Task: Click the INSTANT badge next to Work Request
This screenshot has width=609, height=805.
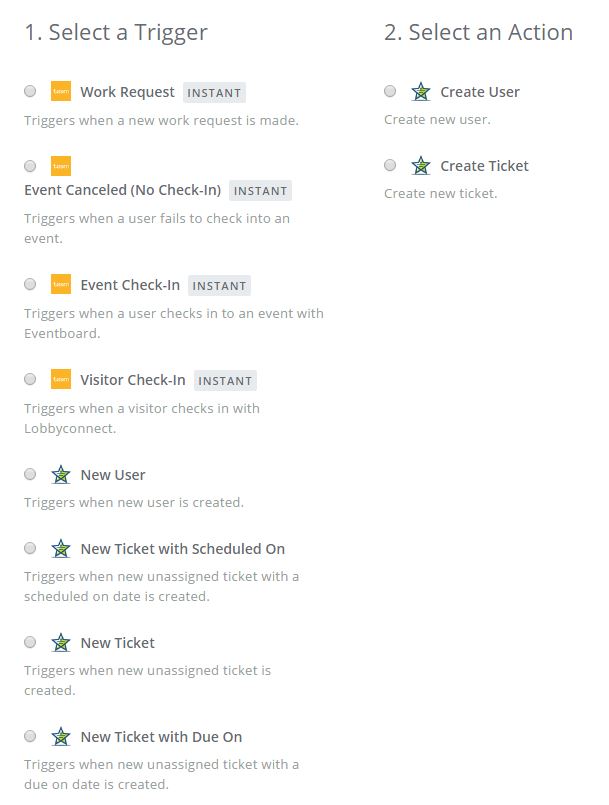Action: 214,93
